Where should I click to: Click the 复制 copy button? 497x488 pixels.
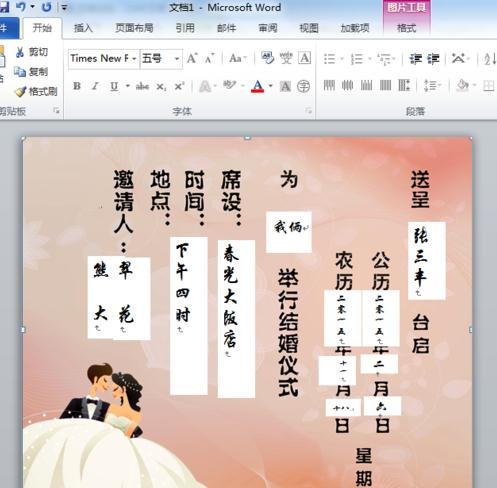tap(32, 72)
